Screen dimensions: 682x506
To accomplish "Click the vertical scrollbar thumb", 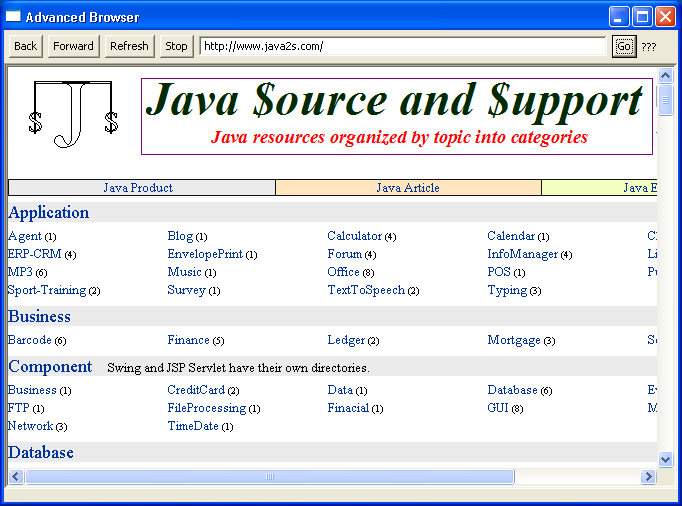I will coord(665,101).
